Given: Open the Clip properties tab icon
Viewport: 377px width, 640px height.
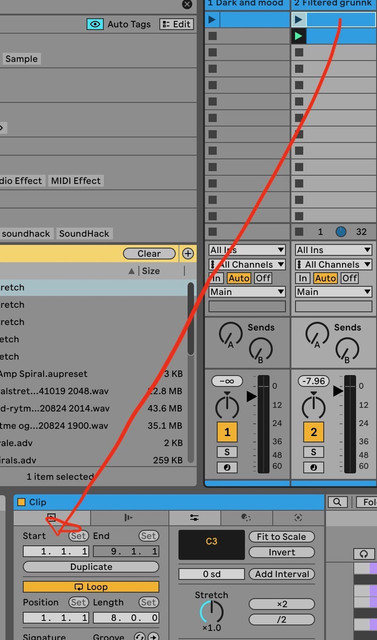Looking at the screenshot, I should (x=52, y=518).
